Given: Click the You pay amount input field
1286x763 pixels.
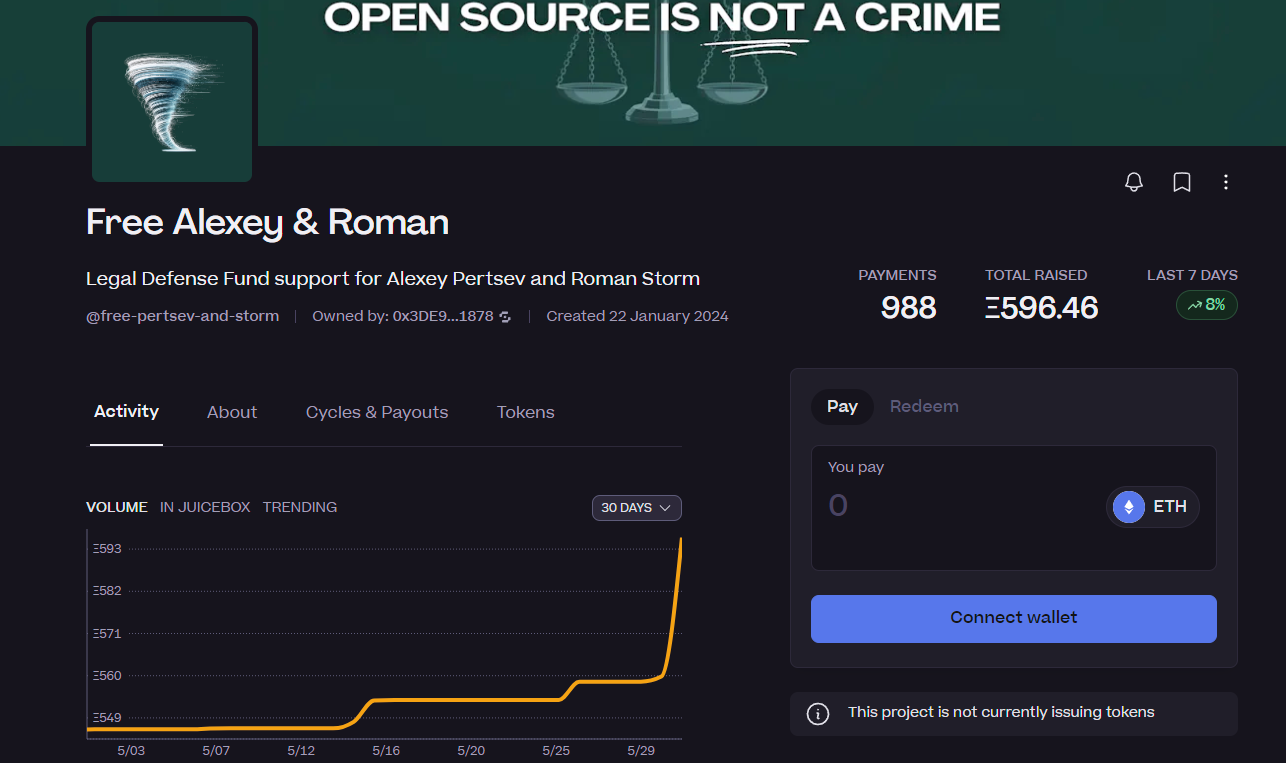Looking at the screenshot, I should (x=960, y=506).
